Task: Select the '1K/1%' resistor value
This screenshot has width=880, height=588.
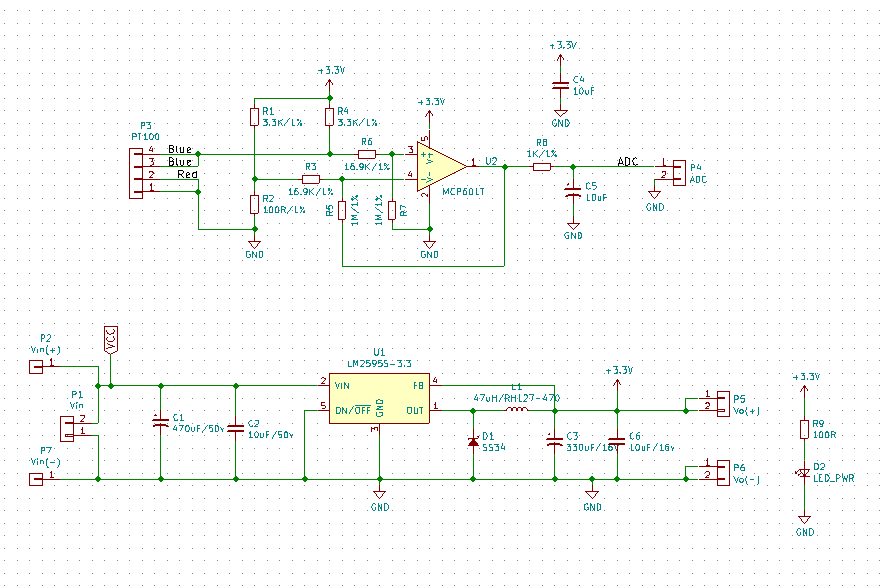Action: (x=542, y=154)
